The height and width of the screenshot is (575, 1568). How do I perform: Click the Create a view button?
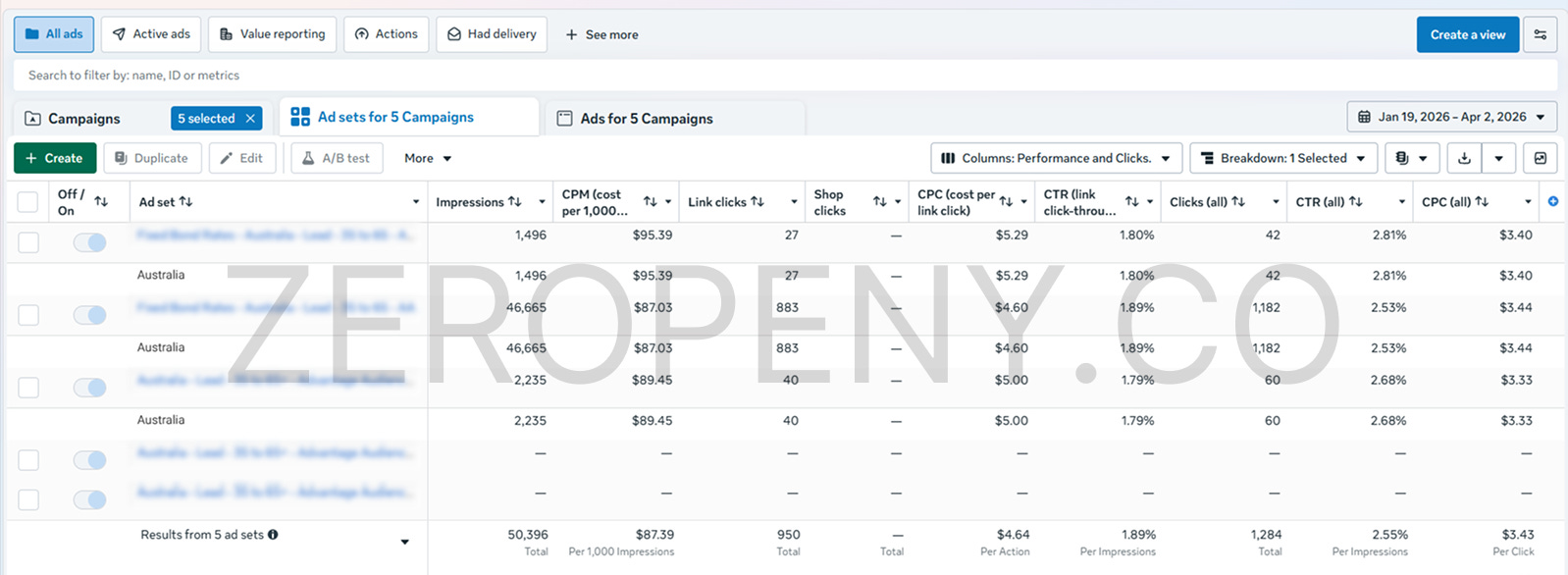click(1467, 34)
